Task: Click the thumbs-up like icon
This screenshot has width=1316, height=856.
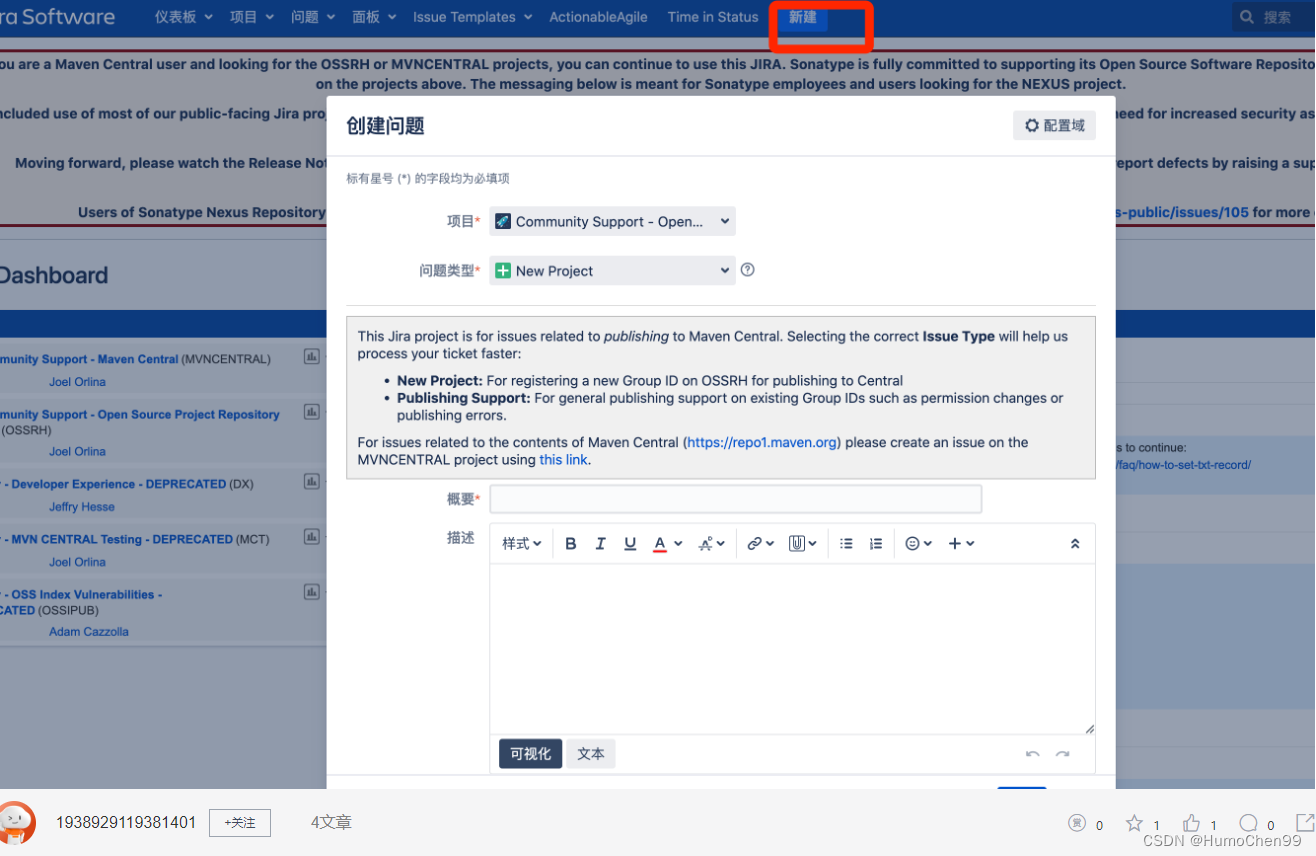Action: (x=1191, y=823)
